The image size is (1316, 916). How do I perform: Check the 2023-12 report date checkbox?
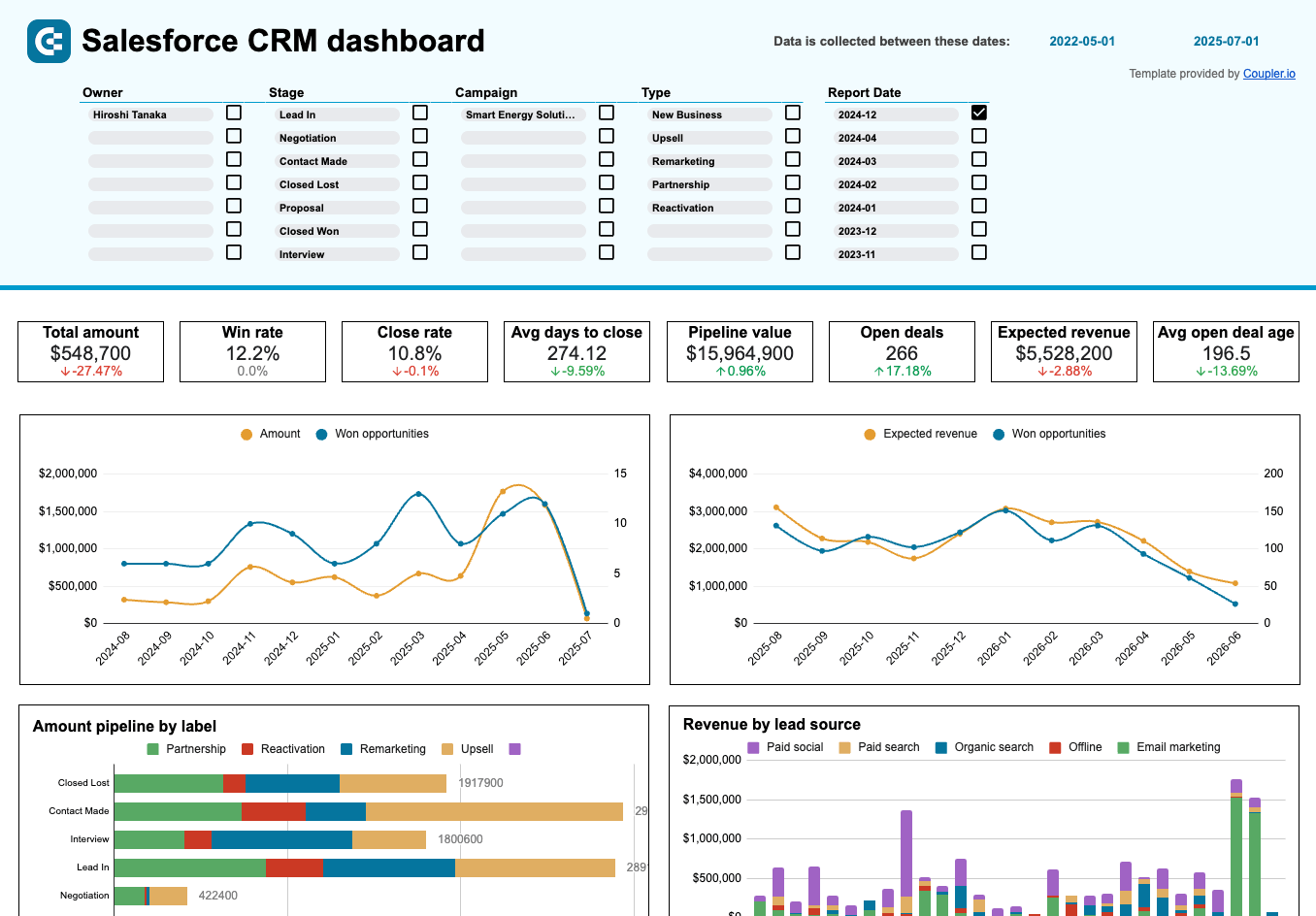coord(979,229)
